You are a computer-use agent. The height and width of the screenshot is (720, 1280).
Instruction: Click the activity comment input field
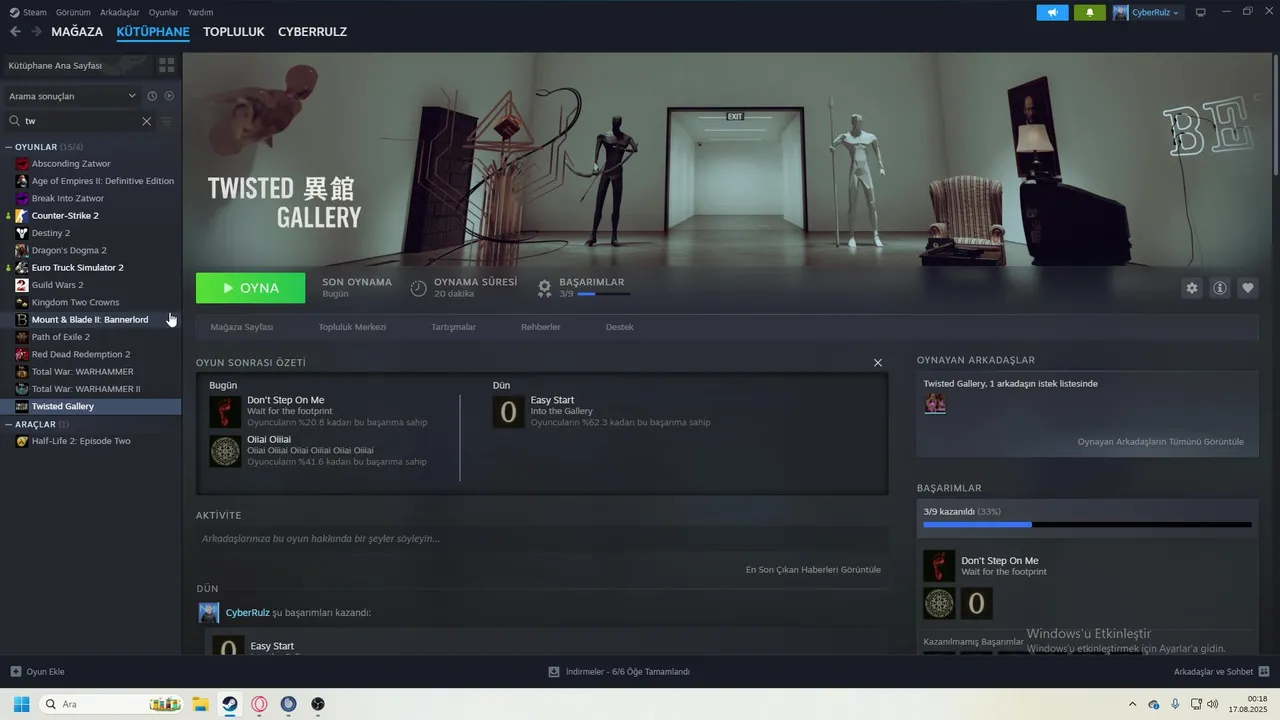point(542,538)
